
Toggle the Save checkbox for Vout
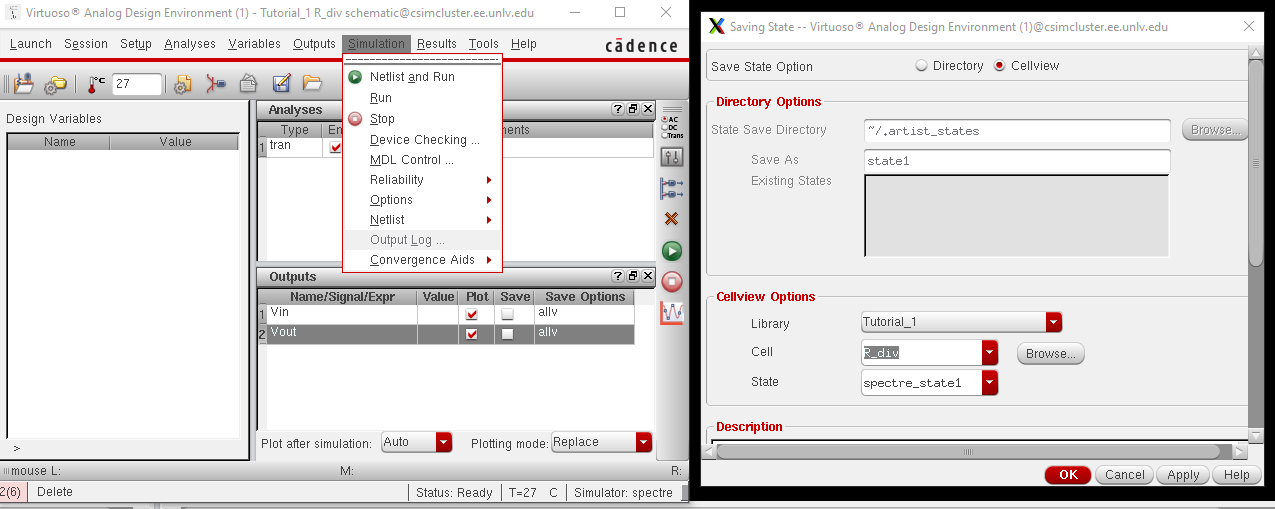tap(507, 334)
